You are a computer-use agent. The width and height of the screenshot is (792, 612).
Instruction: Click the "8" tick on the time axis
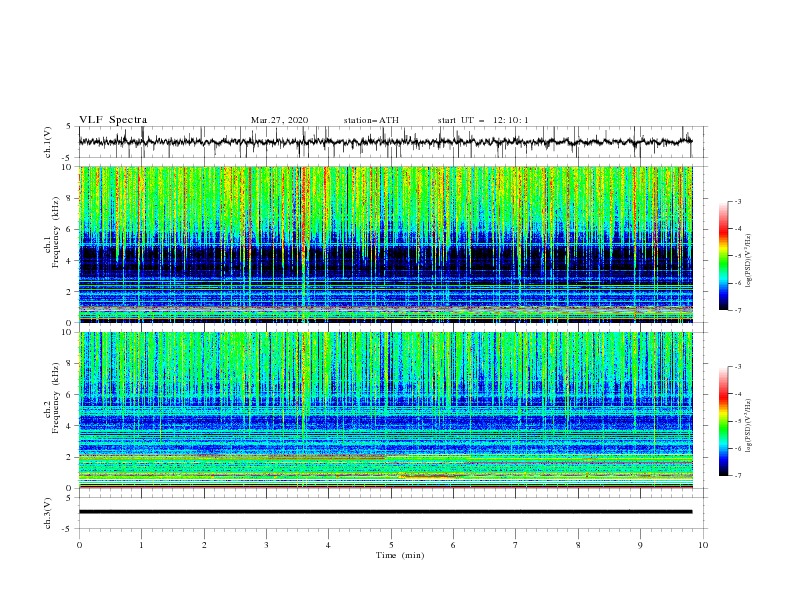[x=578, y=545]
